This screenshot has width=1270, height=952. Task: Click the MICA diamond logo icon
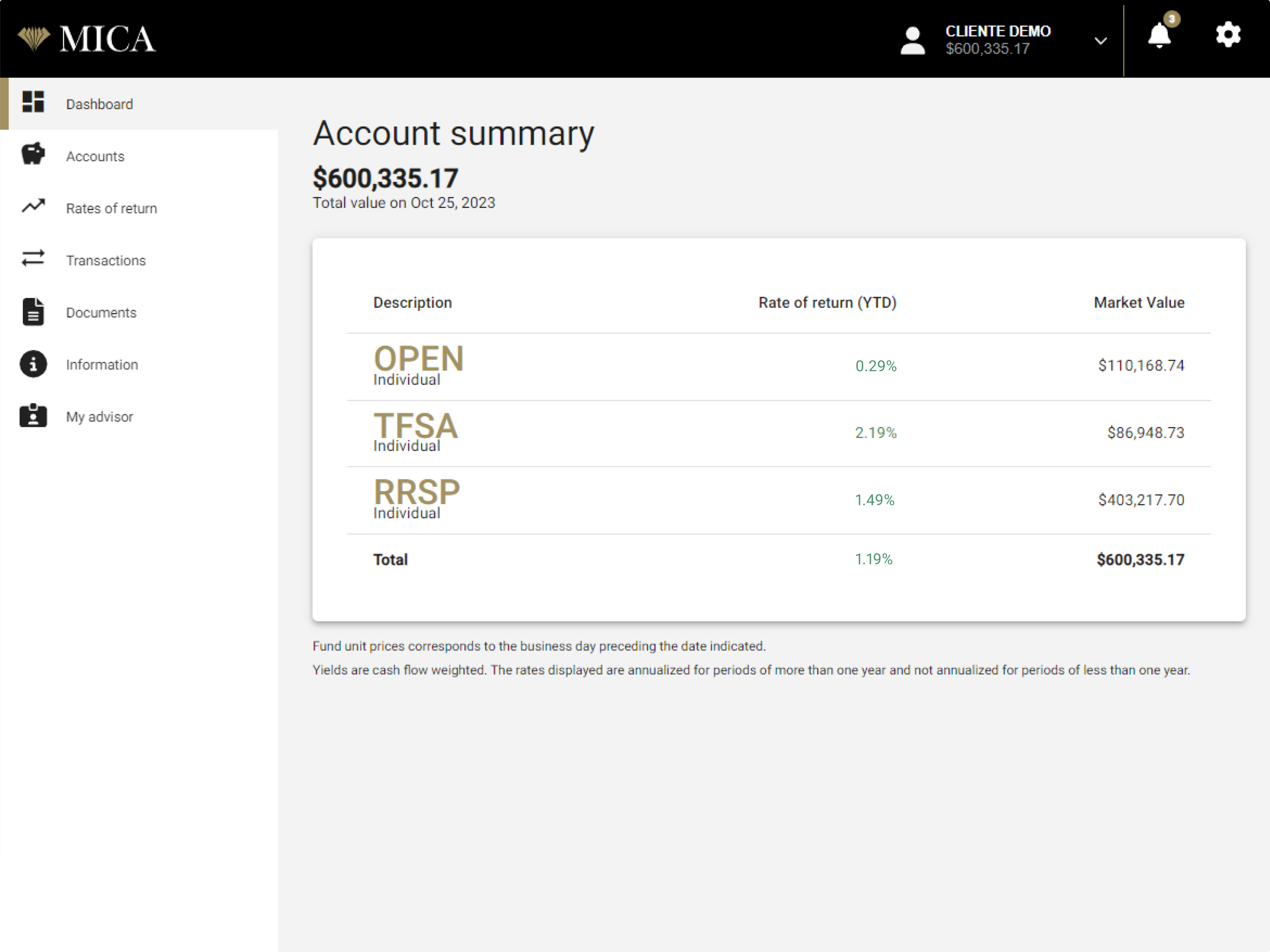34,39
